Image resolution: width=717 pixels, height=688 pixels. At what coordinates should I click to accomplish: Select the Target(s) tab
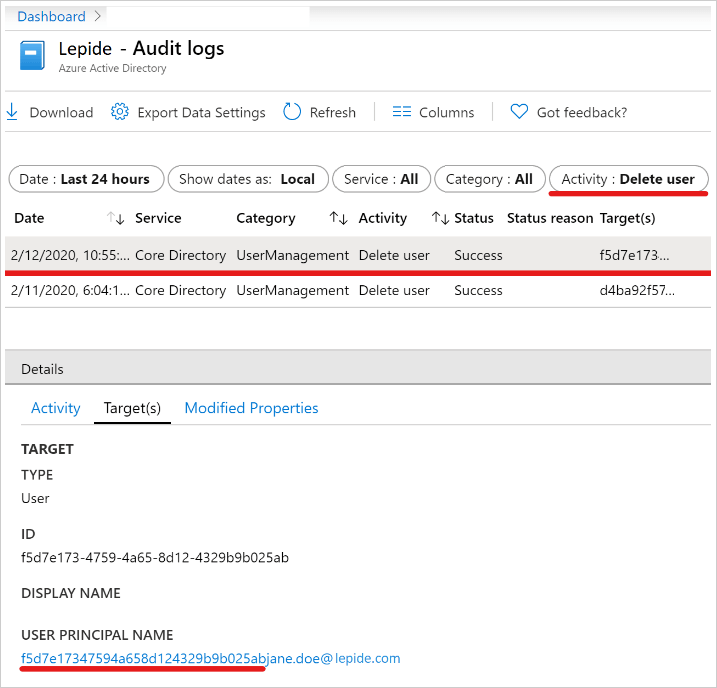point(132,408)
